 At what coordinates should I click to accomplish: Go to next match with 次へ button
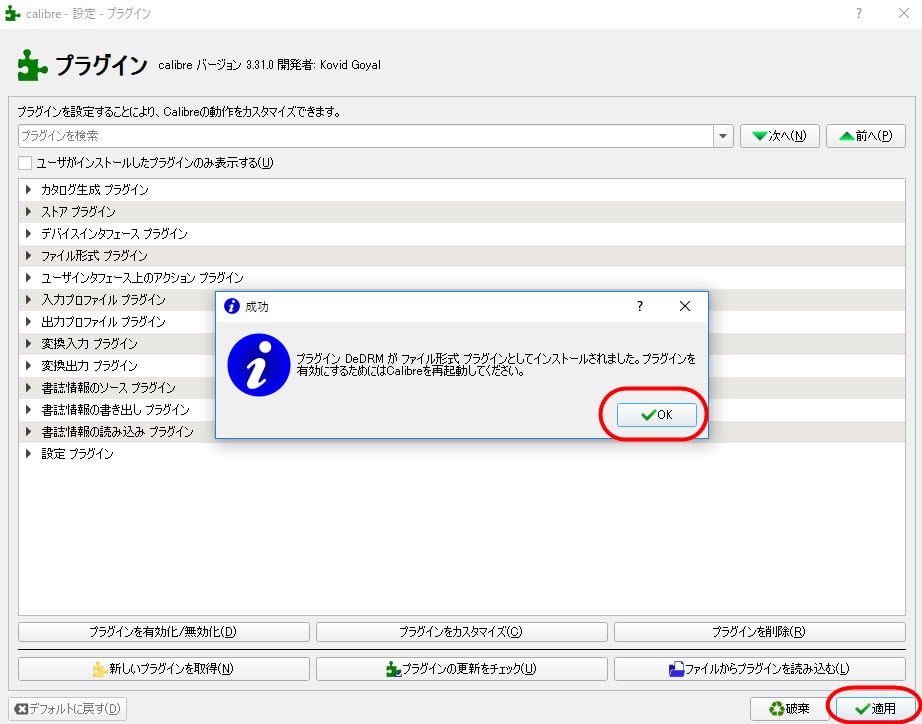[x=780, y=136]
